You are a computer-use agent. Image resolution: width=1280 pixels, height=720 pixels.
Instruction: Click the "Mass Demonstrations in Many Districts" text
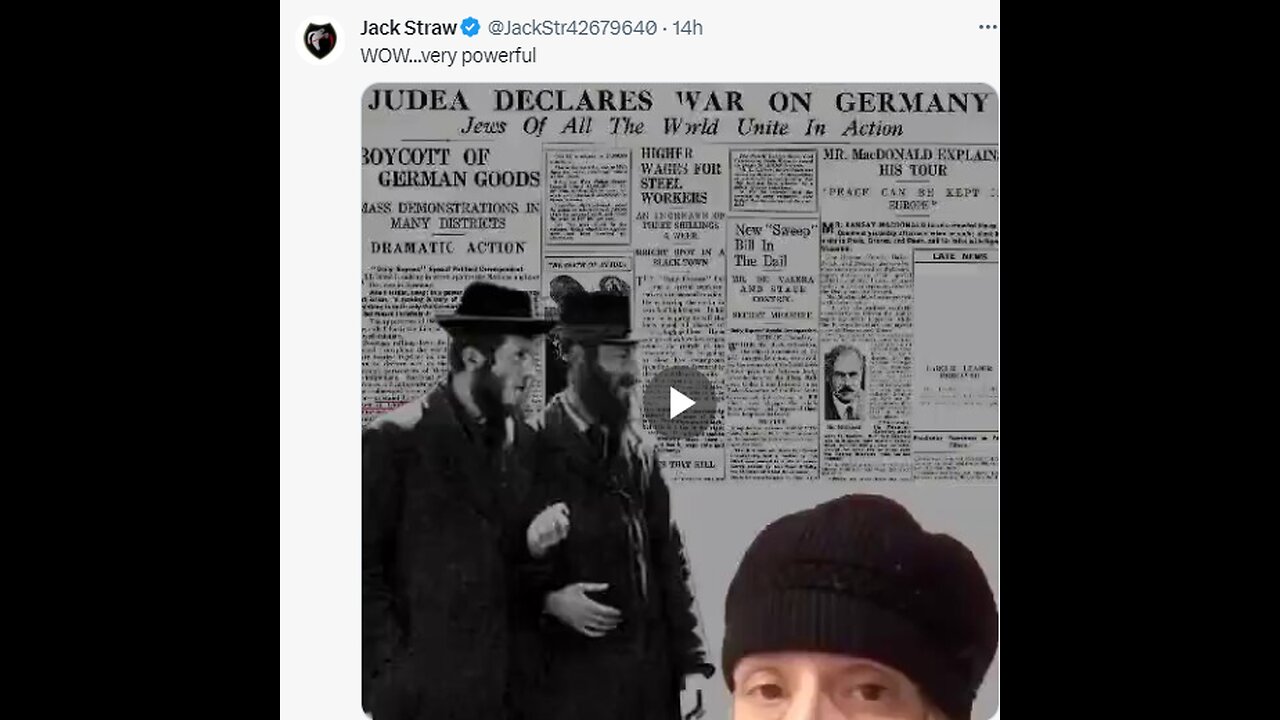tap(451, 215)
